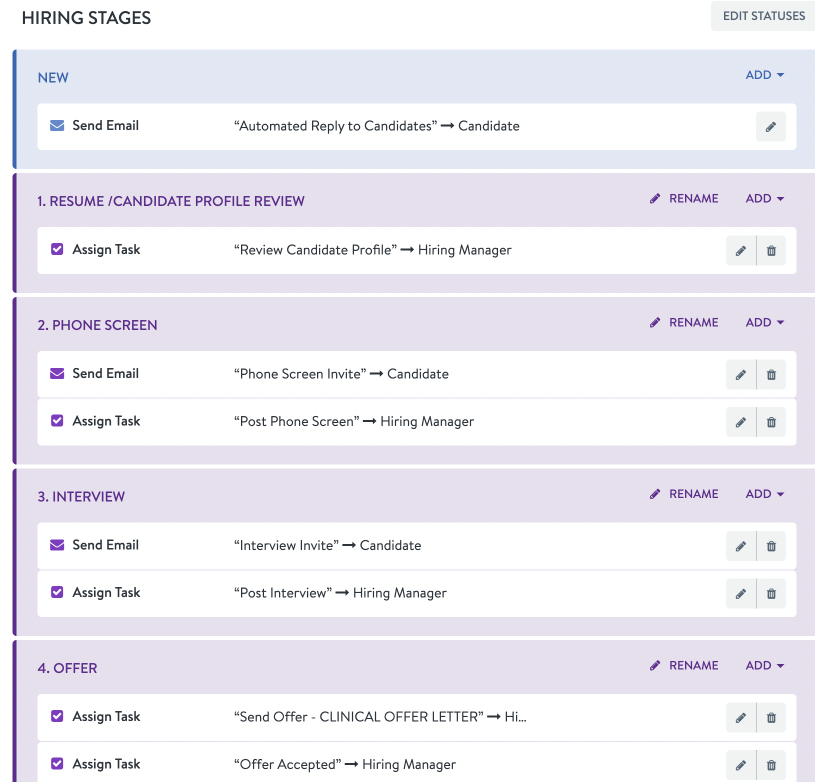Image resolution: width=815 pixels, height=782 pixels.
Task: Click the envelope icon in Interview Invite row
Action: click(x=57, y=545)
